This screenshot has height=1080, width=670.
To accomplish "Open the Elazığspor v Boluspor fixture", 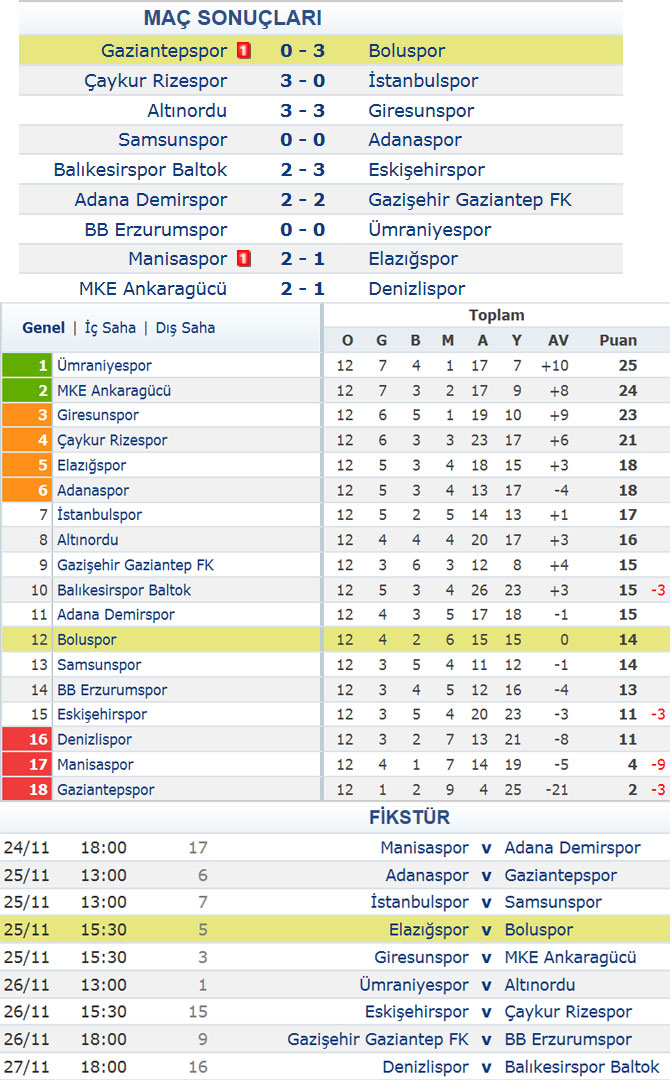I will (x=335, y=930).
